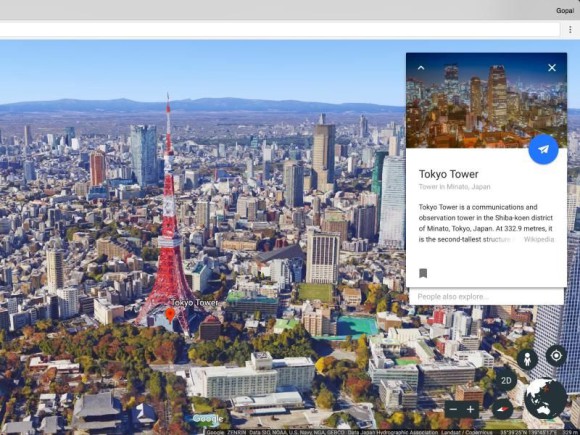Select the Tokyo Tower card title
580x435 pixels.
click(x=448, y=174)
